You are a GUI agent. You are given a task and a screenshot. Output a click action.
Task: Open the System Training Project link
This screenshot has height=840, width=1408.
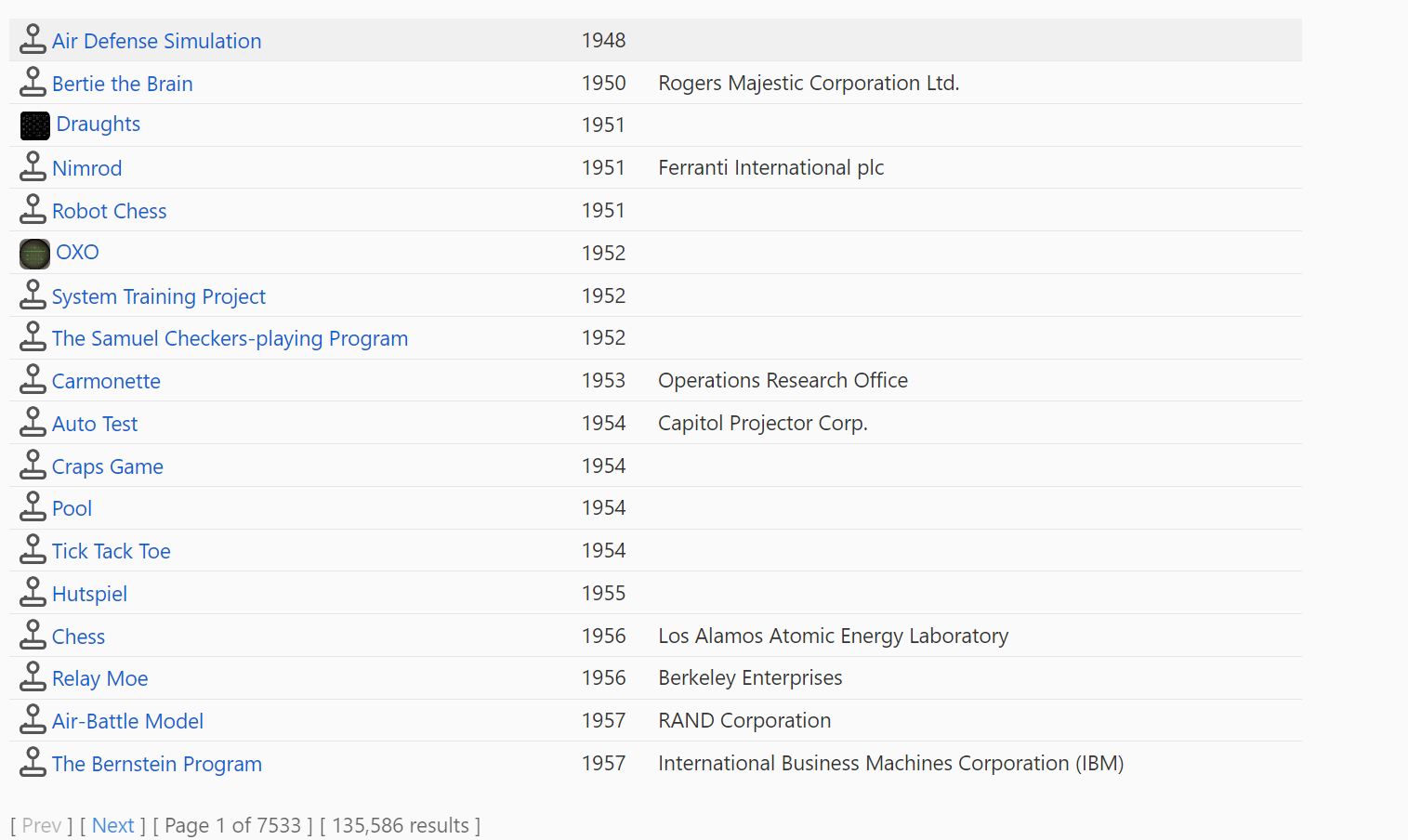159,296
